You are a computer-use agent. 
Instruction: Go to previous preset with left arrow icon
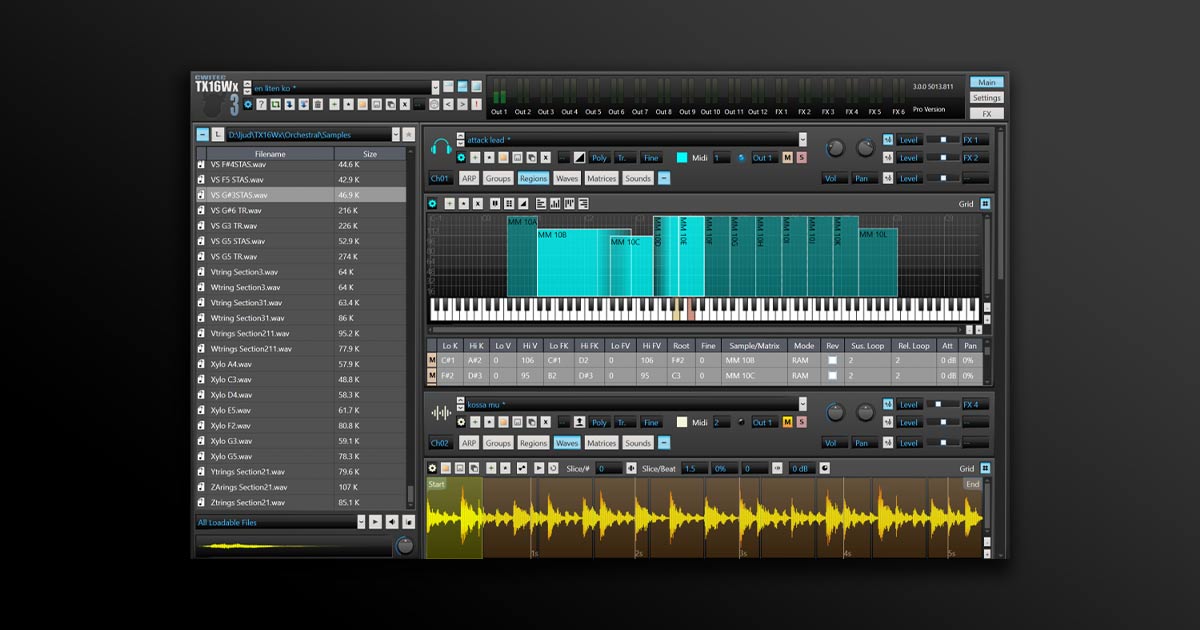tap(448, 104)
